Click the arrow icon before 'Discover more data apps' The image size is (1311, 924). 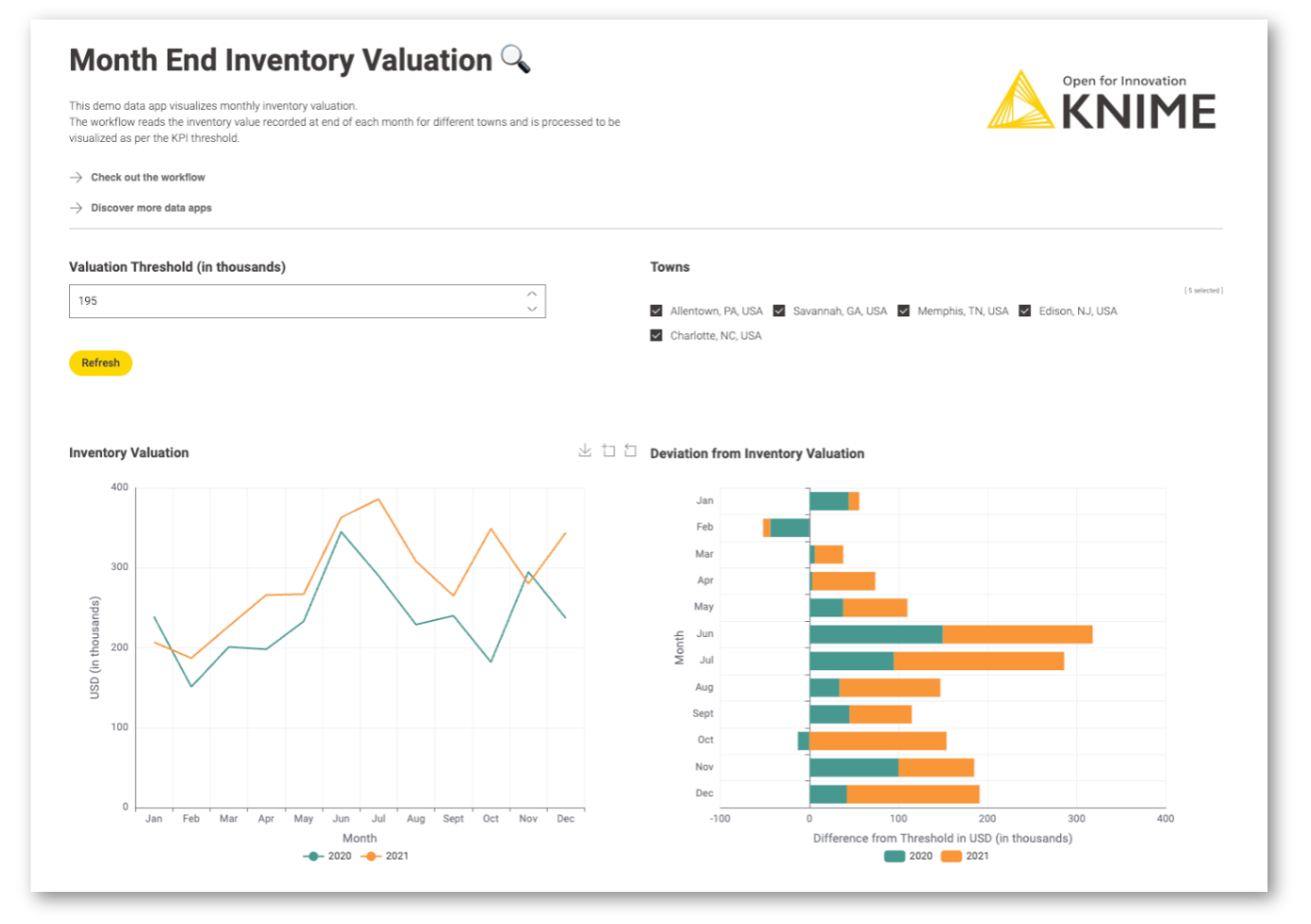(75, 207)
